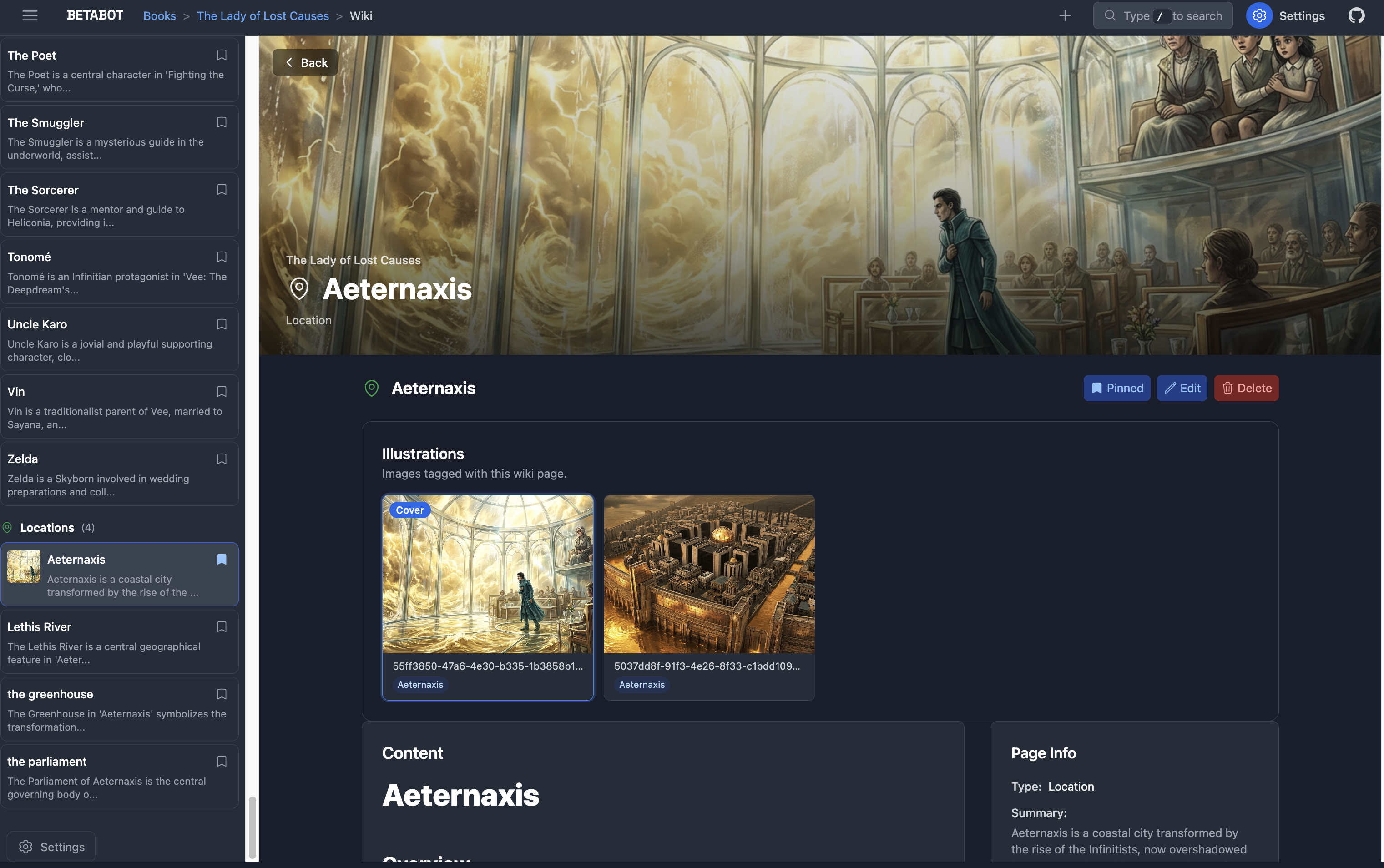Open Books breadcrumb link

tap(160, 15)
